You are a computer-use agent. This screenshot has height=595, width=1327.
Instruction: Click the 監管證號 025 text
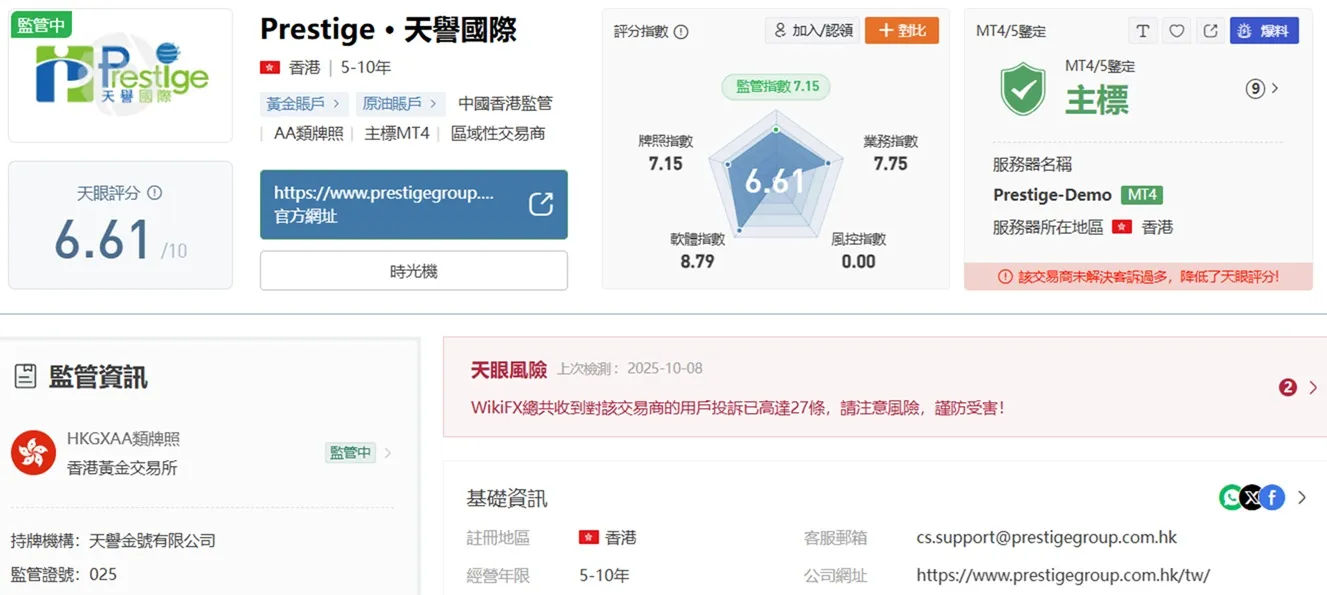tap(64, 574)
